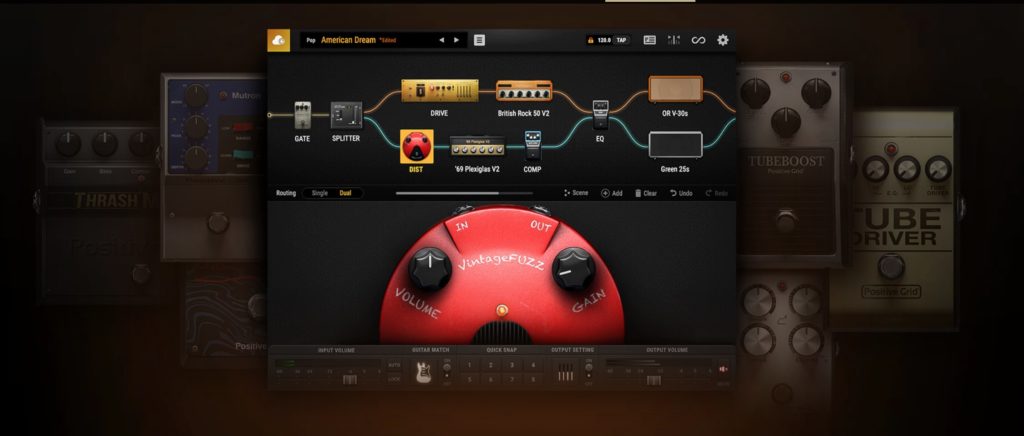Select the '69 Plexiglas V2 amp
The width and height of the screenshot is (1024, 436).
tap(477, 146)
